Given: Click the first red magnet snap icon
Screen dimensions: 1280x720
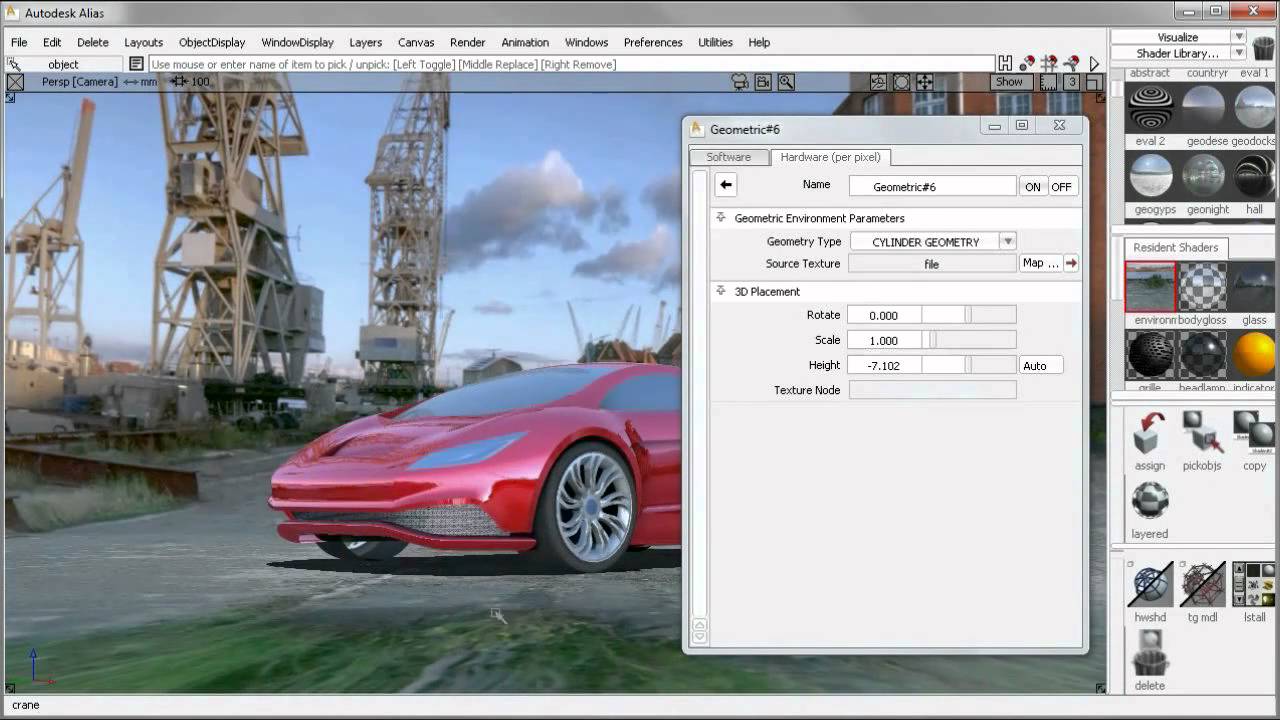Looking at the screenshot, I should (x=1027, y=63).
